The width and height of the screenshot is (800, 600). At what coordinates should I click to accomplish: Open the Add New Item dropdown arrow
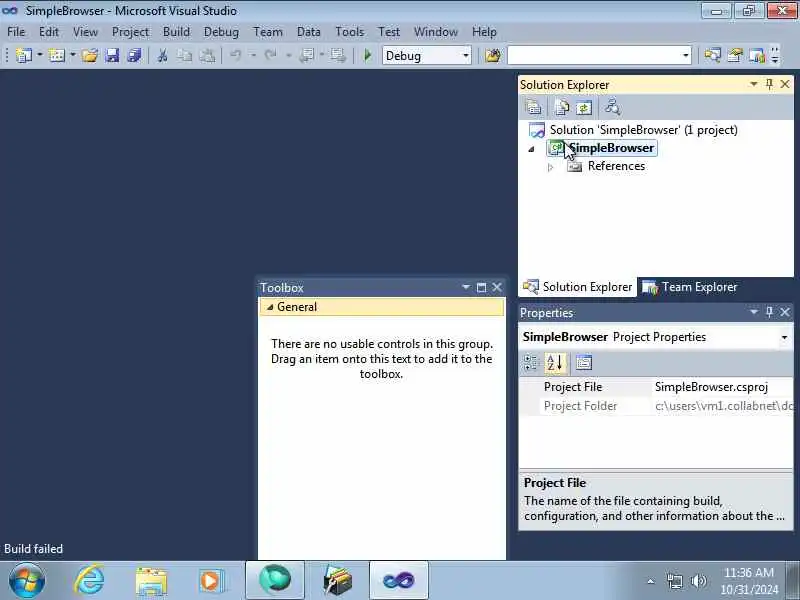[x=73, y=55]
